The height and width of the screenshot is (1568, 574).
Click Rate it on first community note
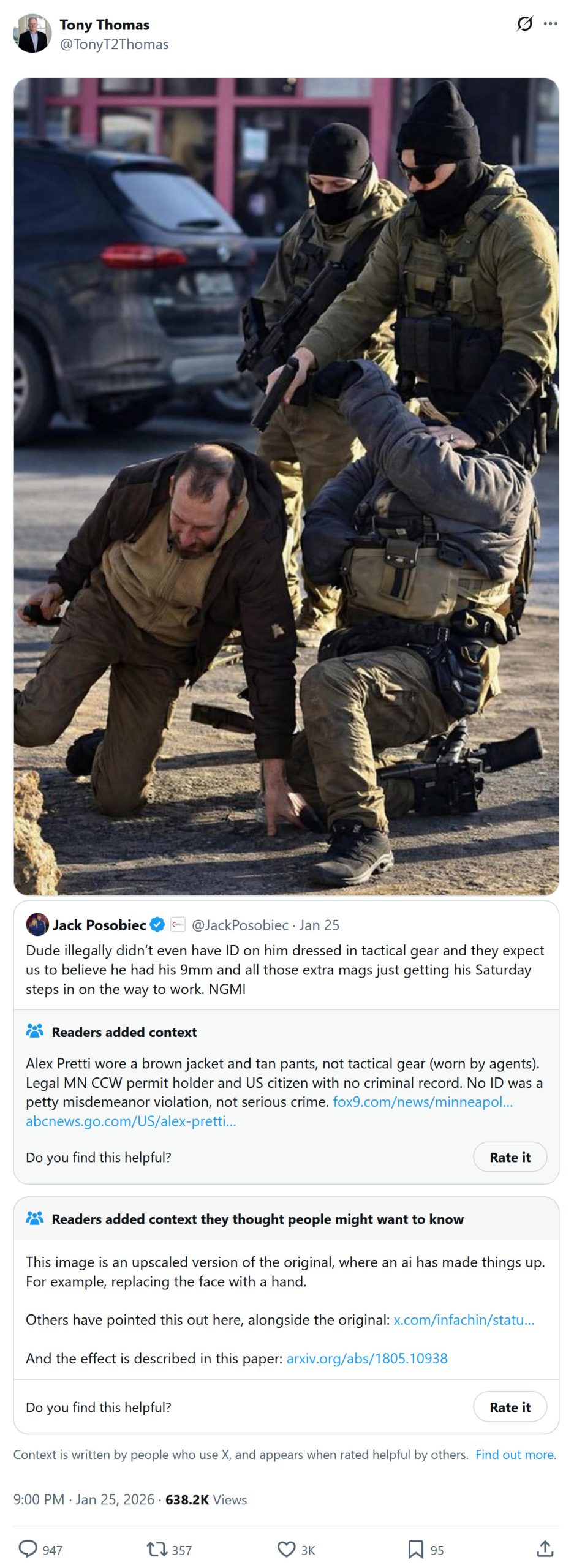coord(510,1157)
